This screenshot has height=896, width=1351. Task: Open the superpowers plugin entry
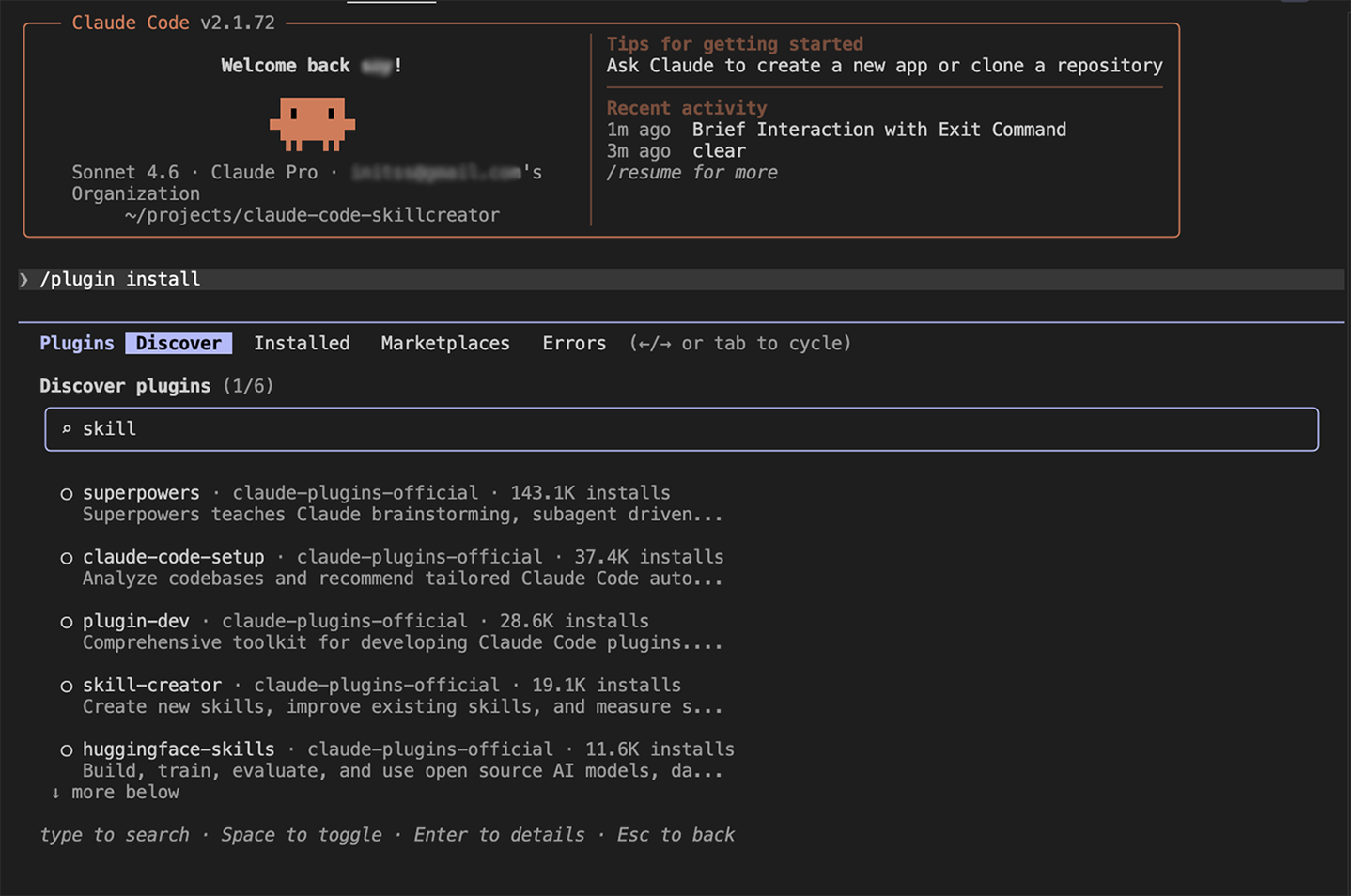coord(141,493)
